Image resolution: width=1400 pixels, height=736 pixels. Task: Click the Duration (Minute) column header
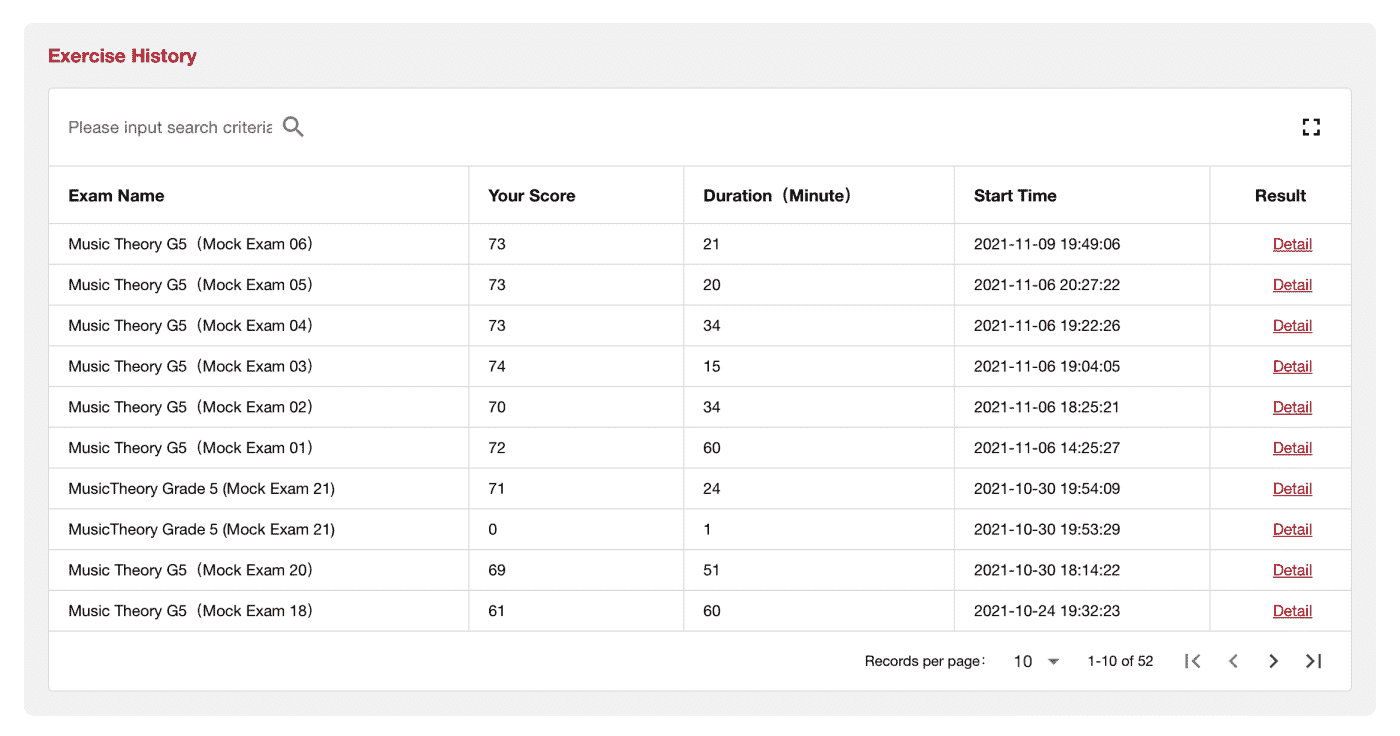pyautogui.click(x=777, y=196)
